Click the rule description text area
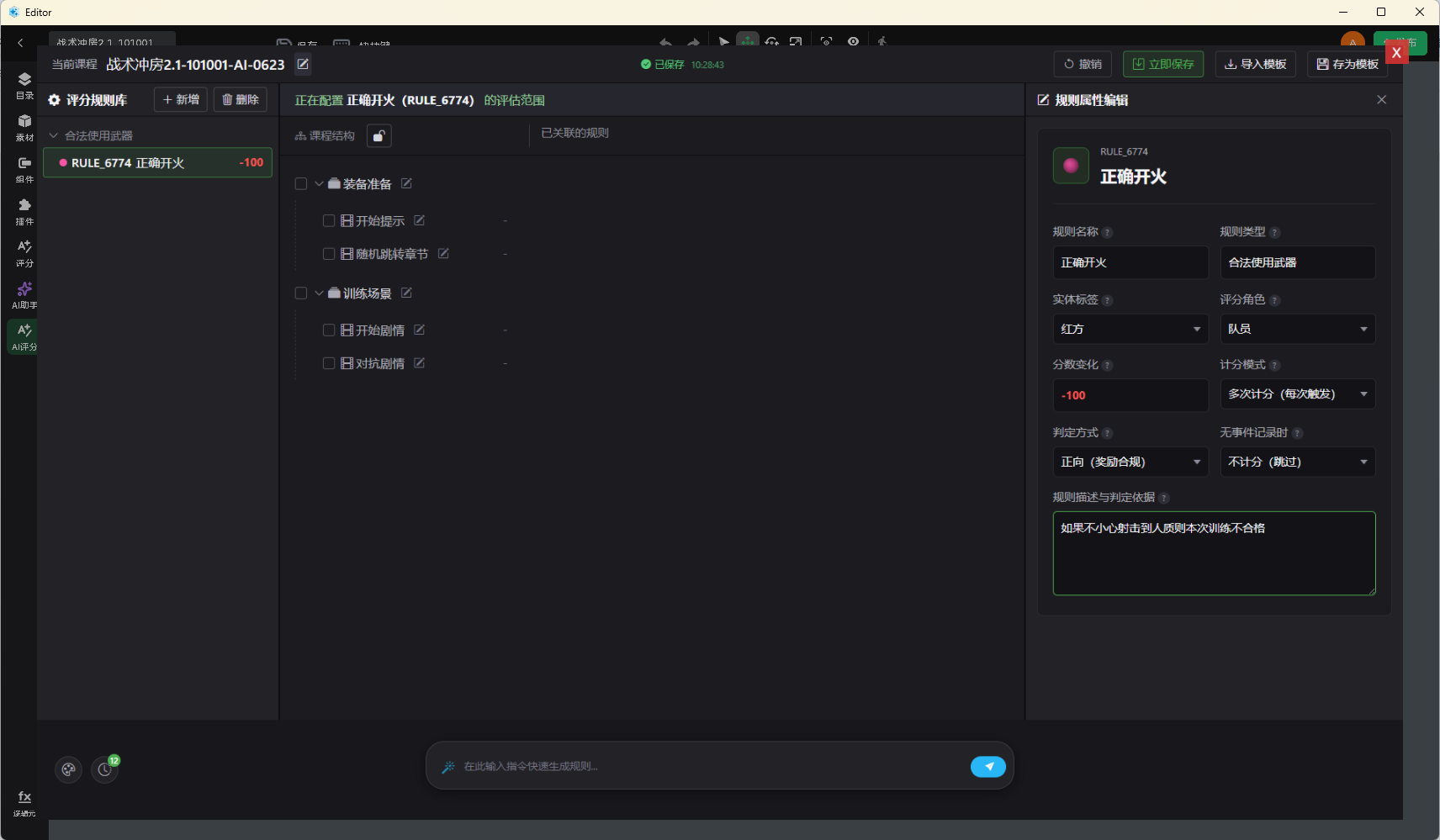 coord(1214,553)
